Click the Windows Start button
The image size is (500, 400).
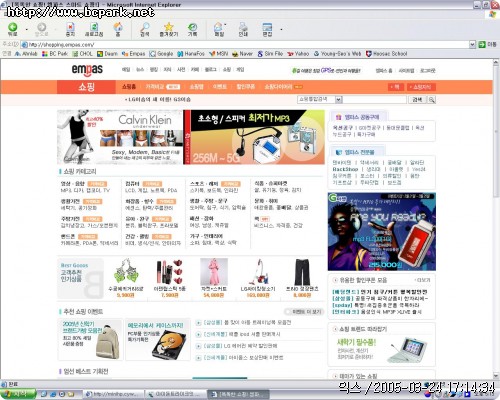coord(18,394)
